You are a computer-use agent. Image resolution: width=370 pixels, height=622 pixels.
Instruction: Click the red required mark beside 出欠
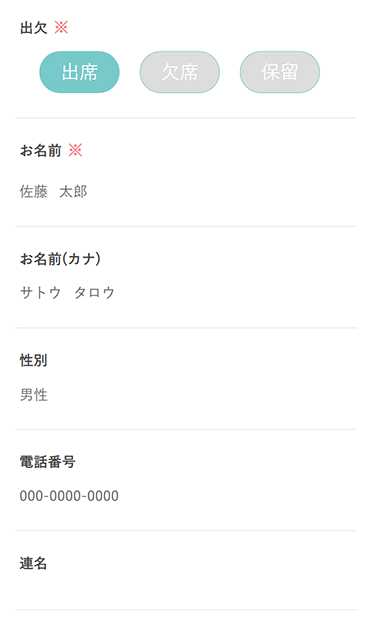(x=61, y=28)
